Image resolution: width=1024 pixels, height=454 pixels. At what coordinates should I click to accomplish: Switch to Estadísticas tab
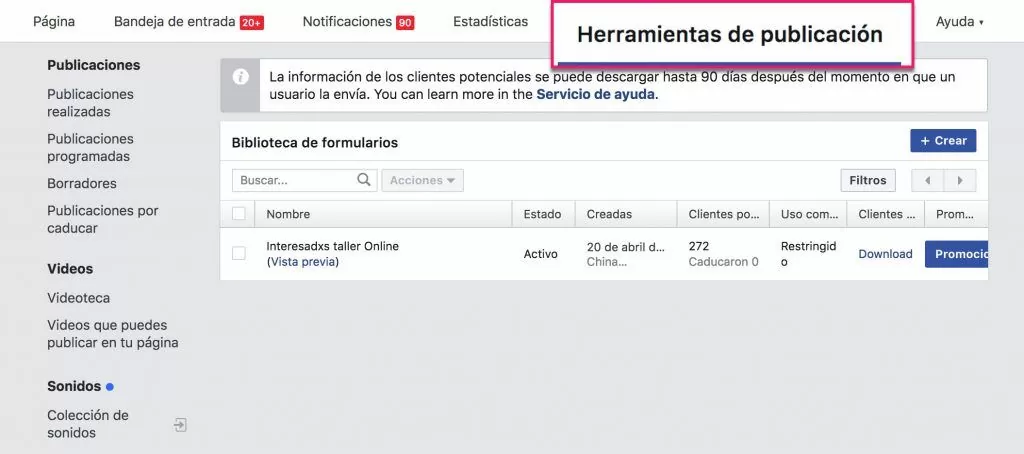(490, 22)
